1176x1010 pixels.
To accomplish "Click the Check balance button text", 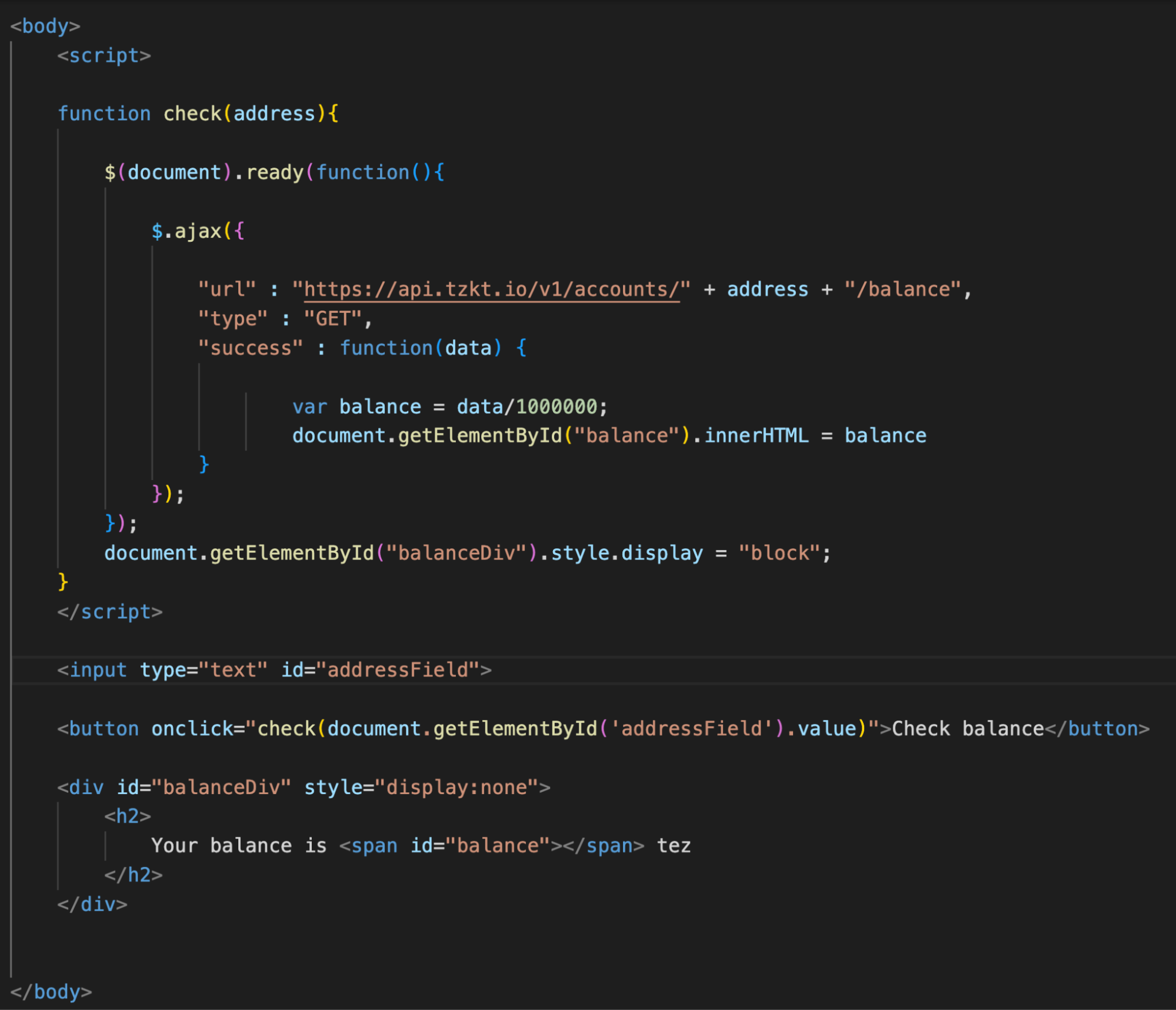I will pyautogui.click(x=968, y=729).
